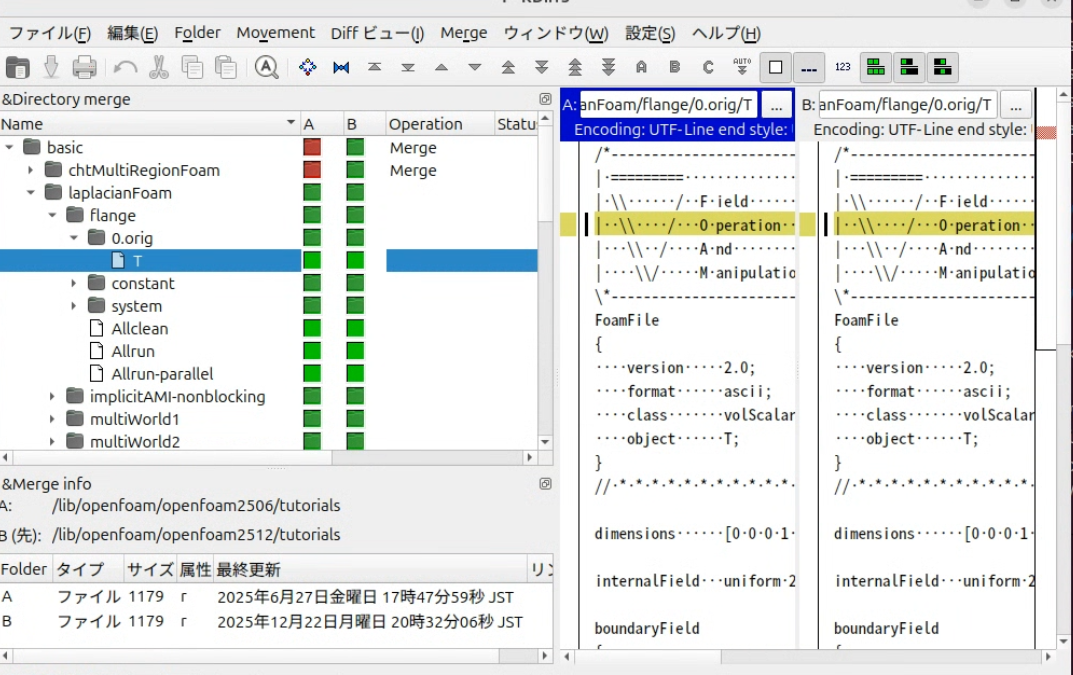The image size is (1073, 675).
Task: Click the search magnifier icon
Action: 266,68
